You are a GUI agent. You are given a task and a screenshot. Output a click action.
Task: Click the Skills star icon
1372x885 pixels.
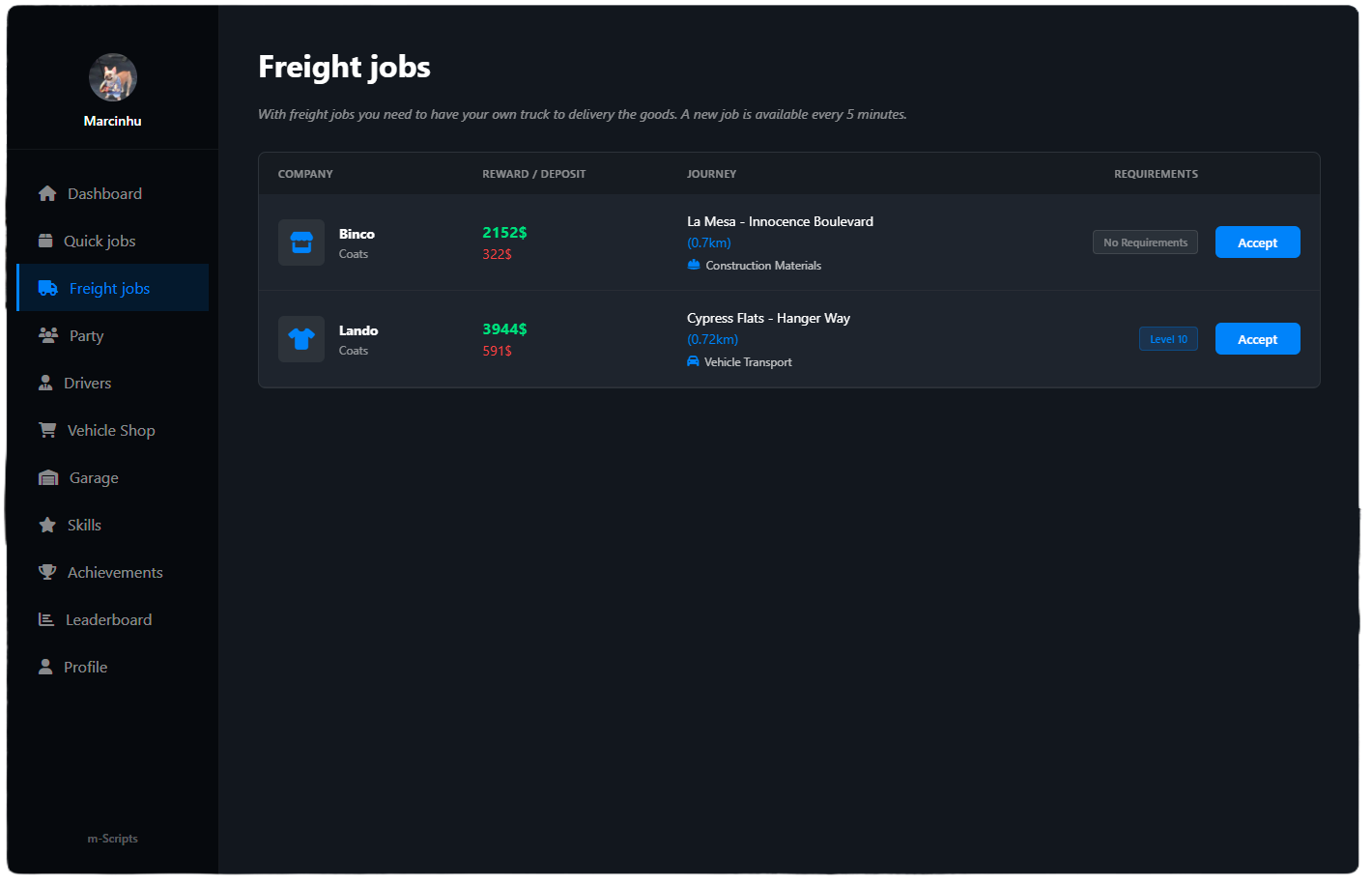point(47,525)
